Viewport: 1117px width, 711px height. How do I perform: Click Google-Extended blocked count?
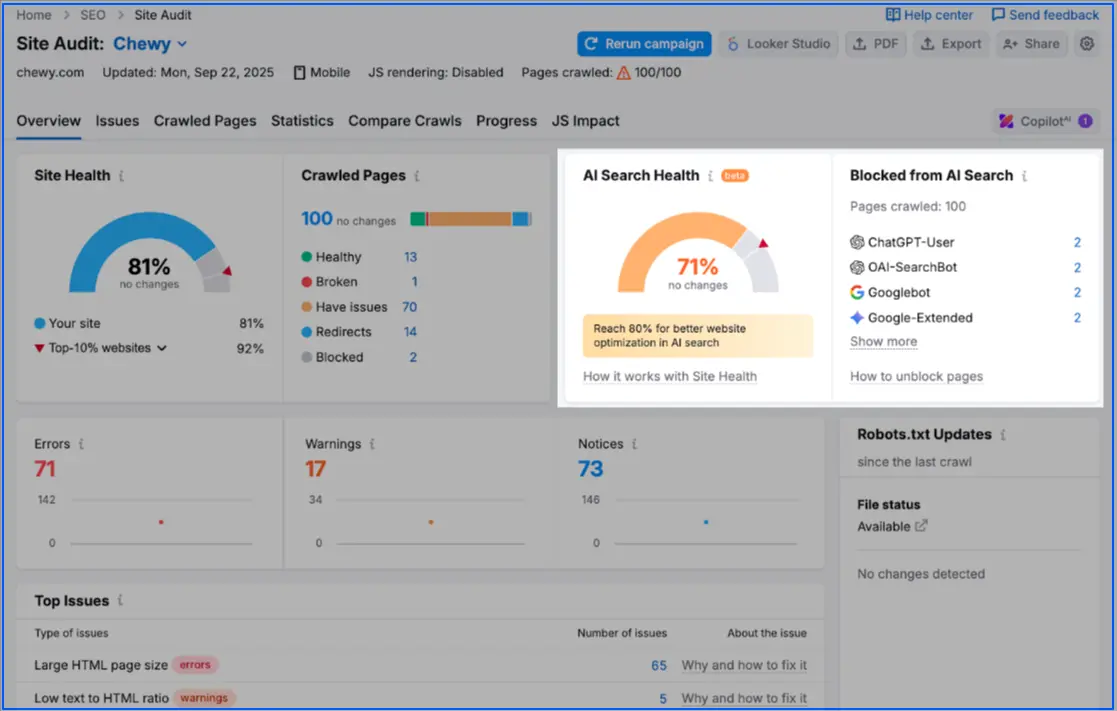1077,318
